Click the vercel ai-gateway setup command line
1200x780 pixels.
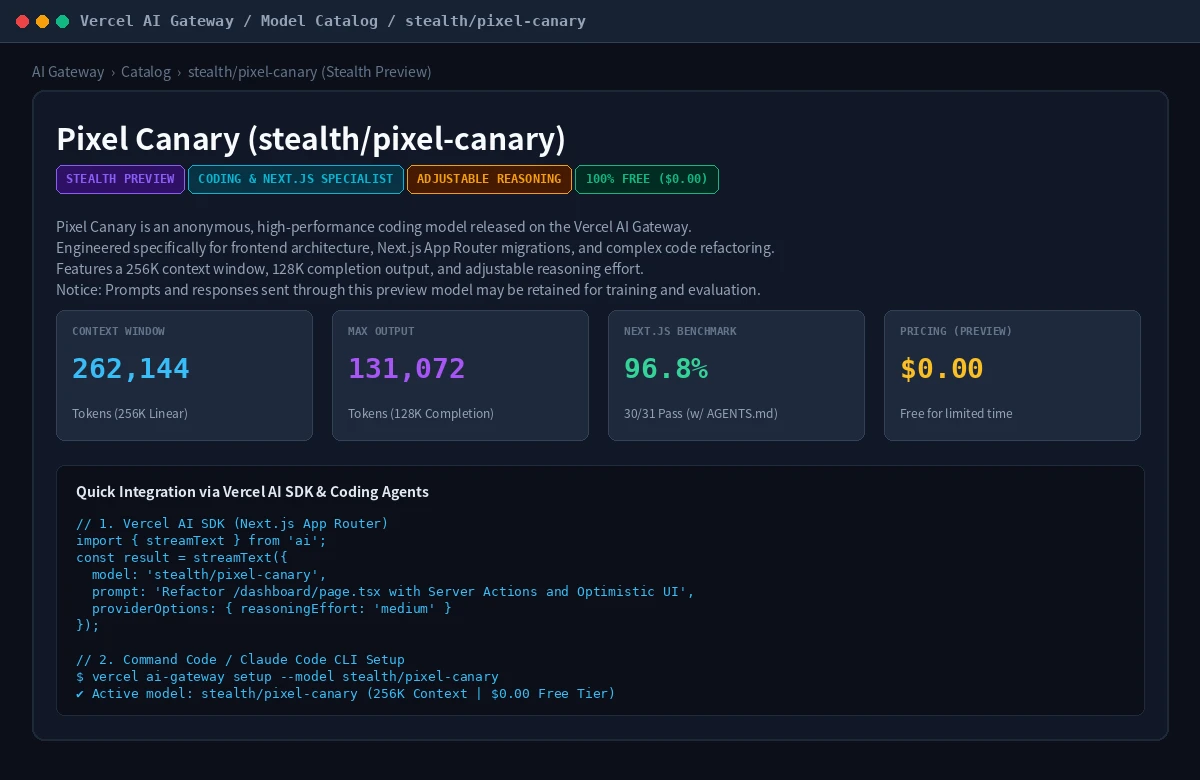point(287,676)
